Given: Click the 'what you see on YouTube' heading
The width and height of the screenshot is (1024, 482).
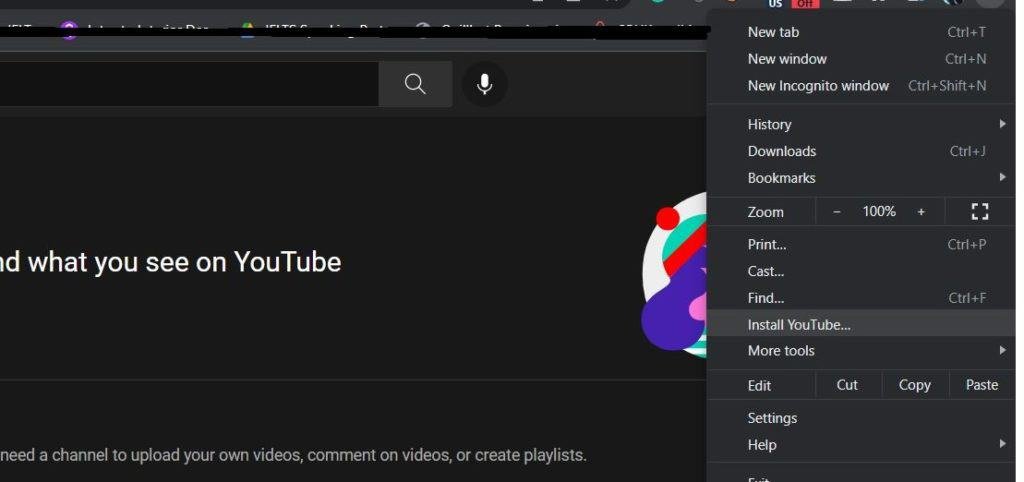Looking at the screenshot, I should [184, 262].
